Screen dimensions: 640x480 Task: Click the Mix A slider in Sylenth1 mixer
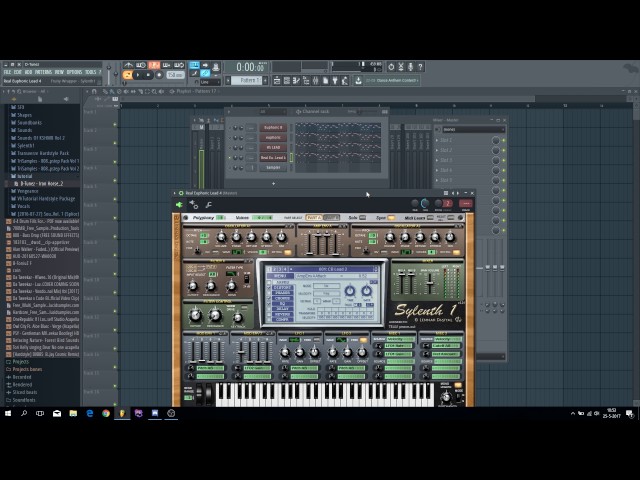(402, 281)
